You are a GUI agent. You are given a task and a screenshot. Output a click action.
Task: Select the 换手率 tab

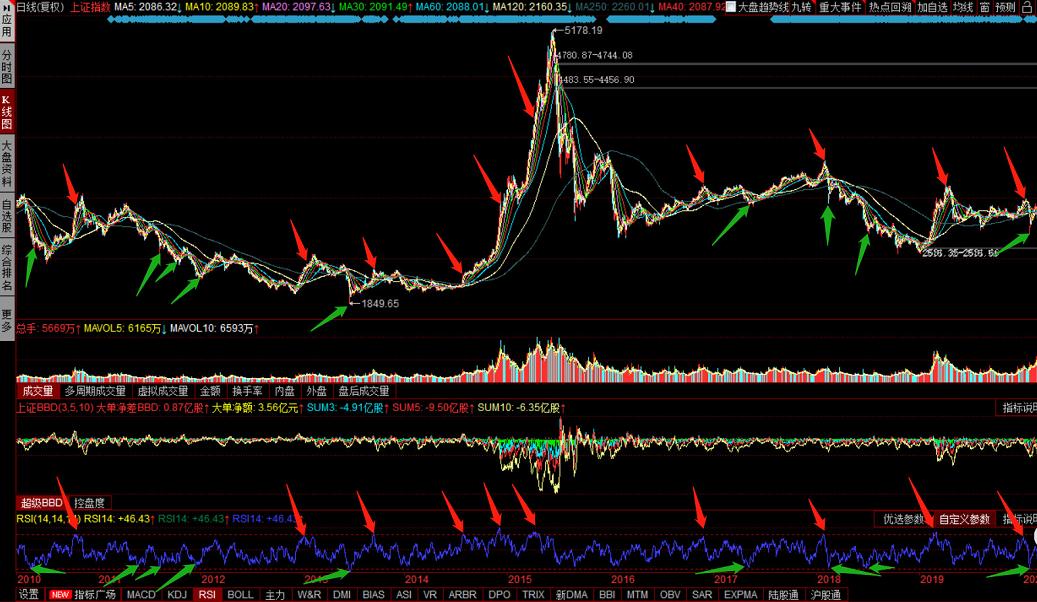point(247,391)
